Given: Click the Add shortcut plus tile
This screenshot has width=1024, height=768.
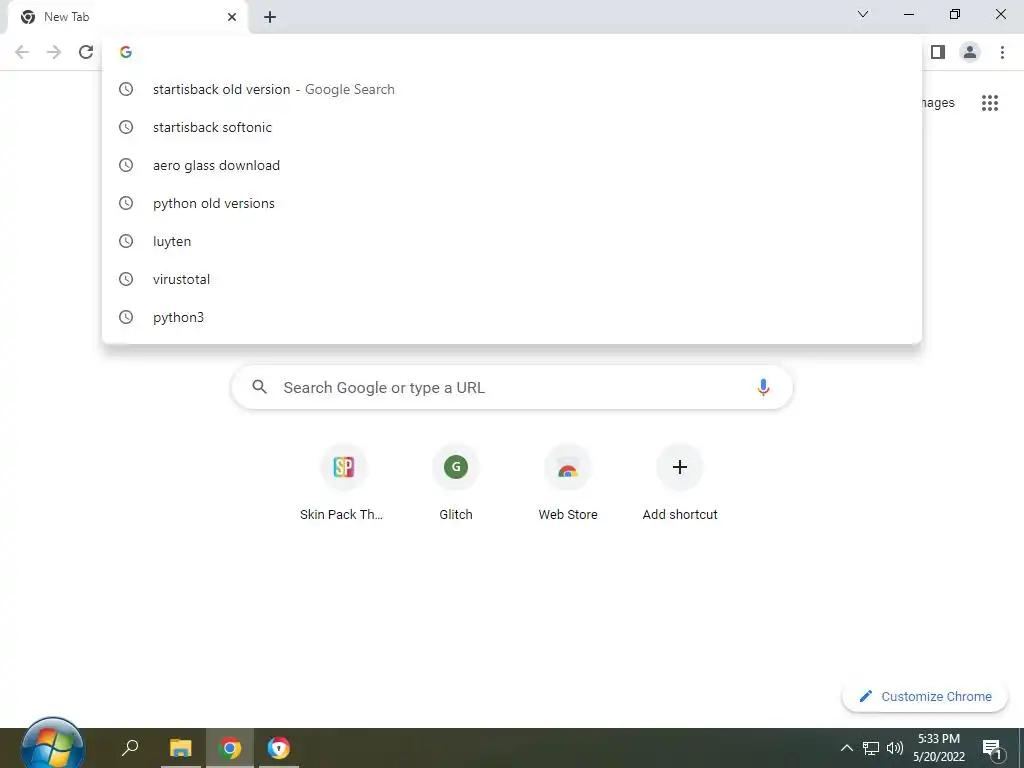Looking at the screenshot, I should pyautogui.click(x=680, y=483).
